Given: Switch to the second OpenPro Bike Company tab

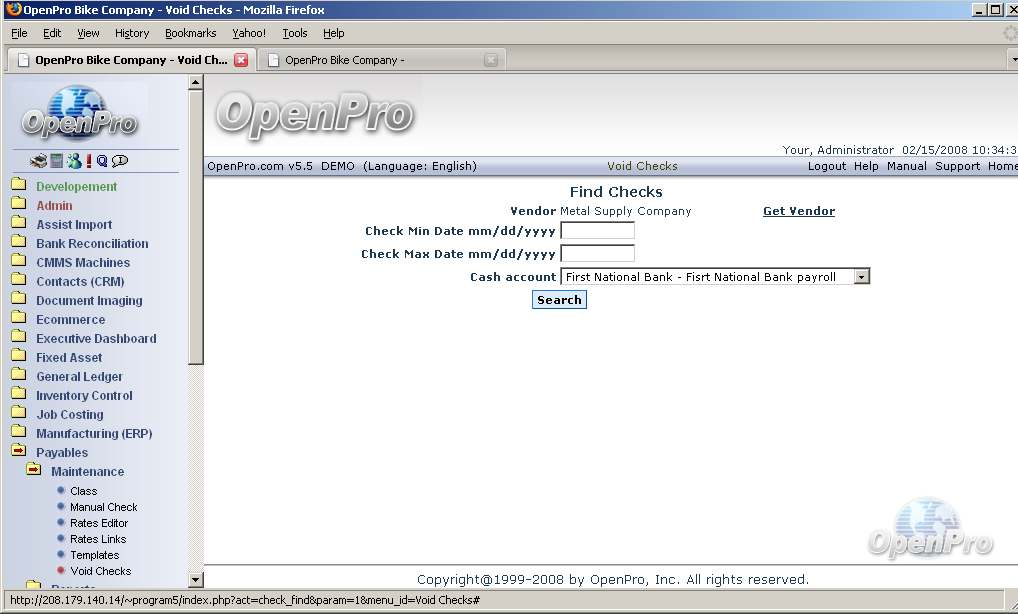Looking at the screenshot, I should coord(382,60).
